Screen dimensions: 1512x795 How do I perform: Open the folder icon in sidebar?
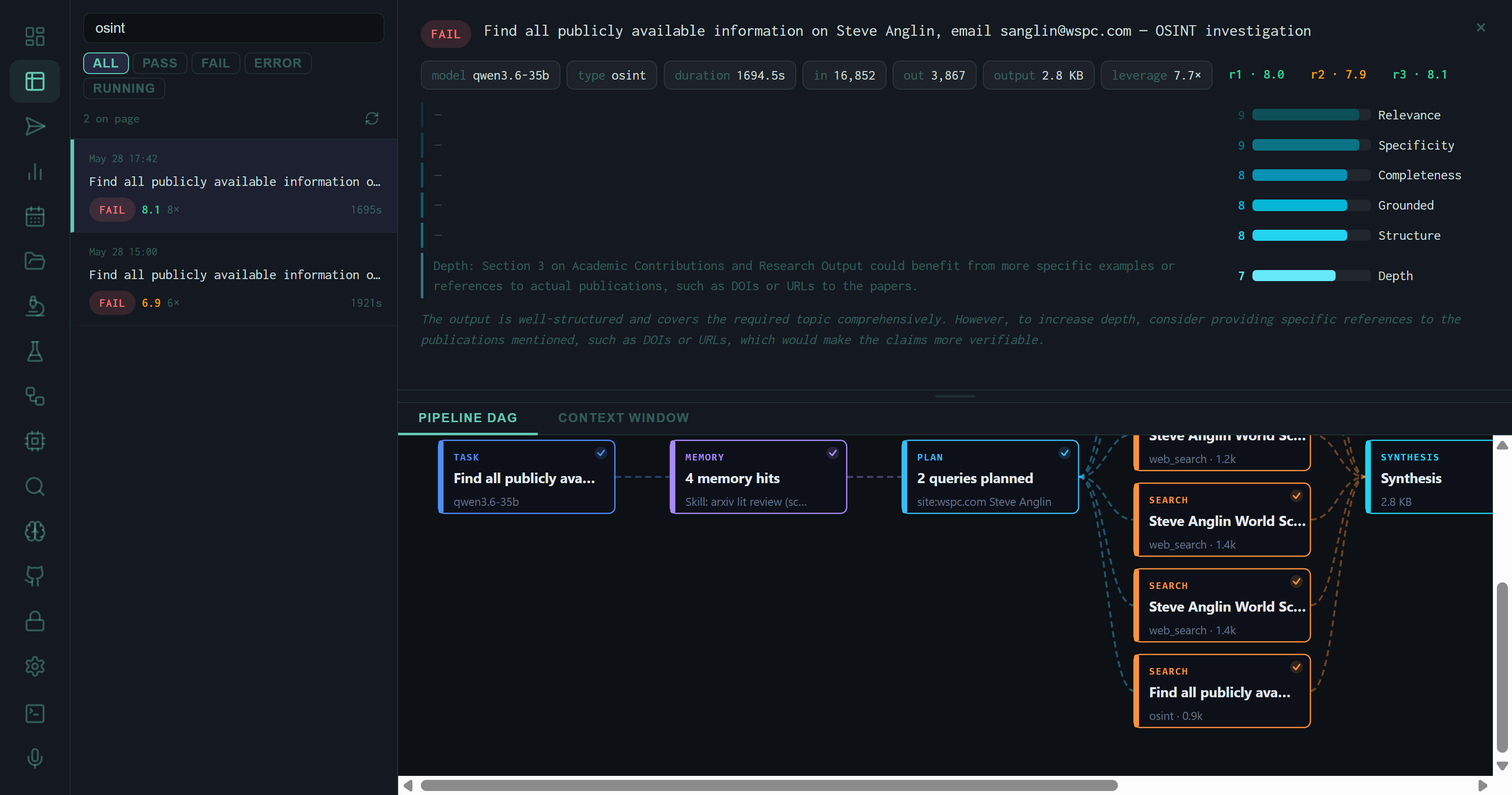(x=35, y=261)
